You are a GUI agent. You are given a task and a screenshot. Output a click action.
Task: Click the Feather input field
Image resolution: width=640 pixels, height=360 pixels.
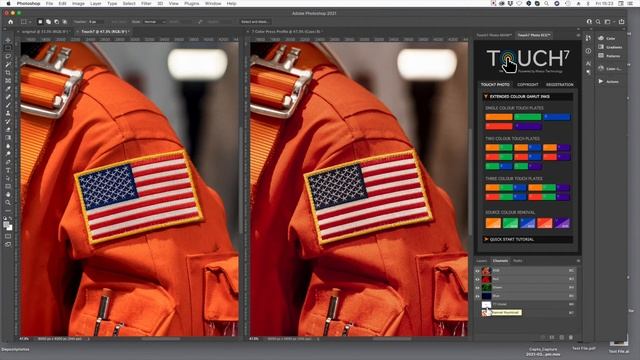coord(95,22)
